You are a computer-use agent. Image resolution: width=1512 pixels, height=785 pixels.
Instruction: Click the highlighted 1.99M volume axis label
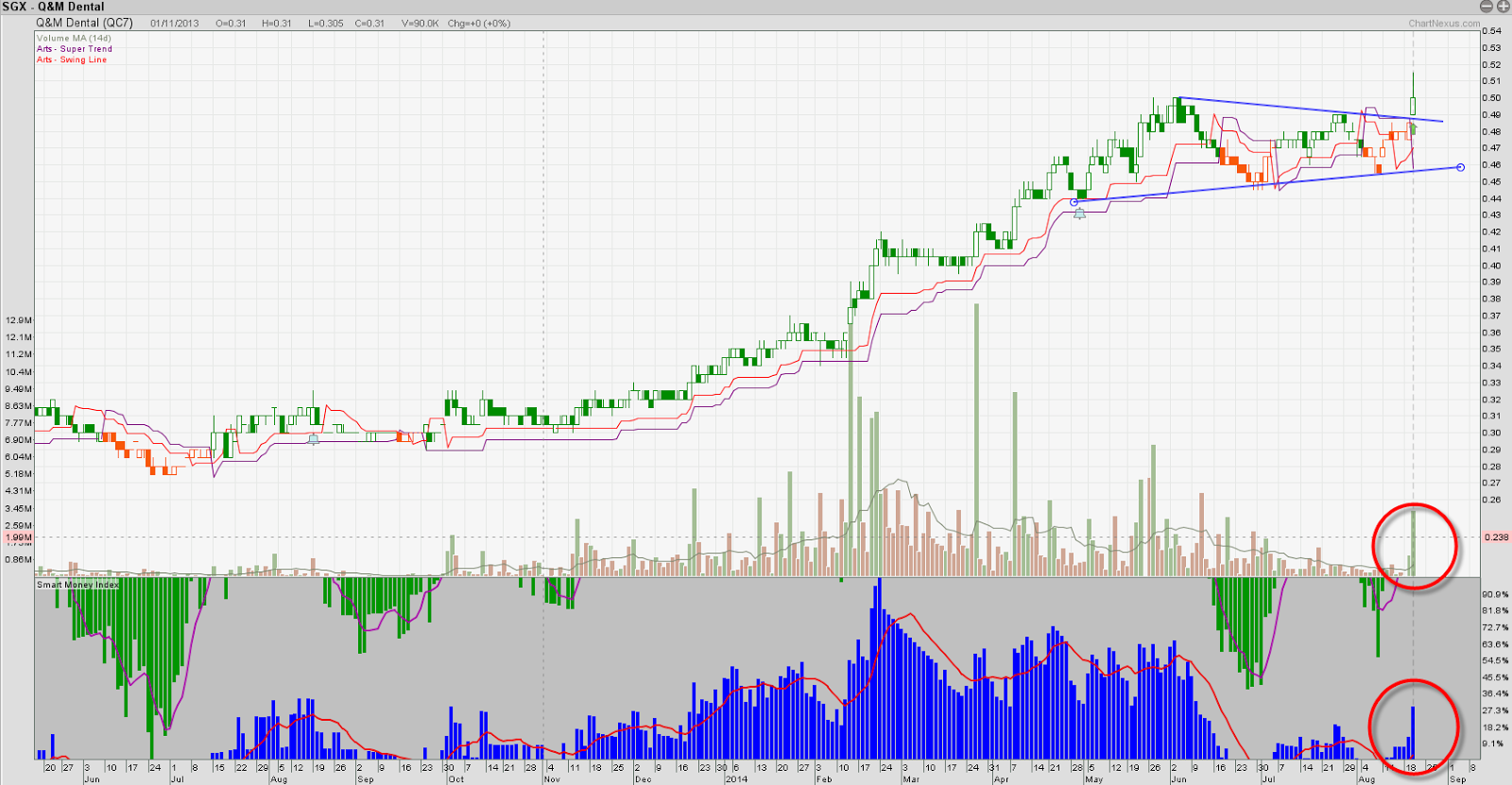19,538
